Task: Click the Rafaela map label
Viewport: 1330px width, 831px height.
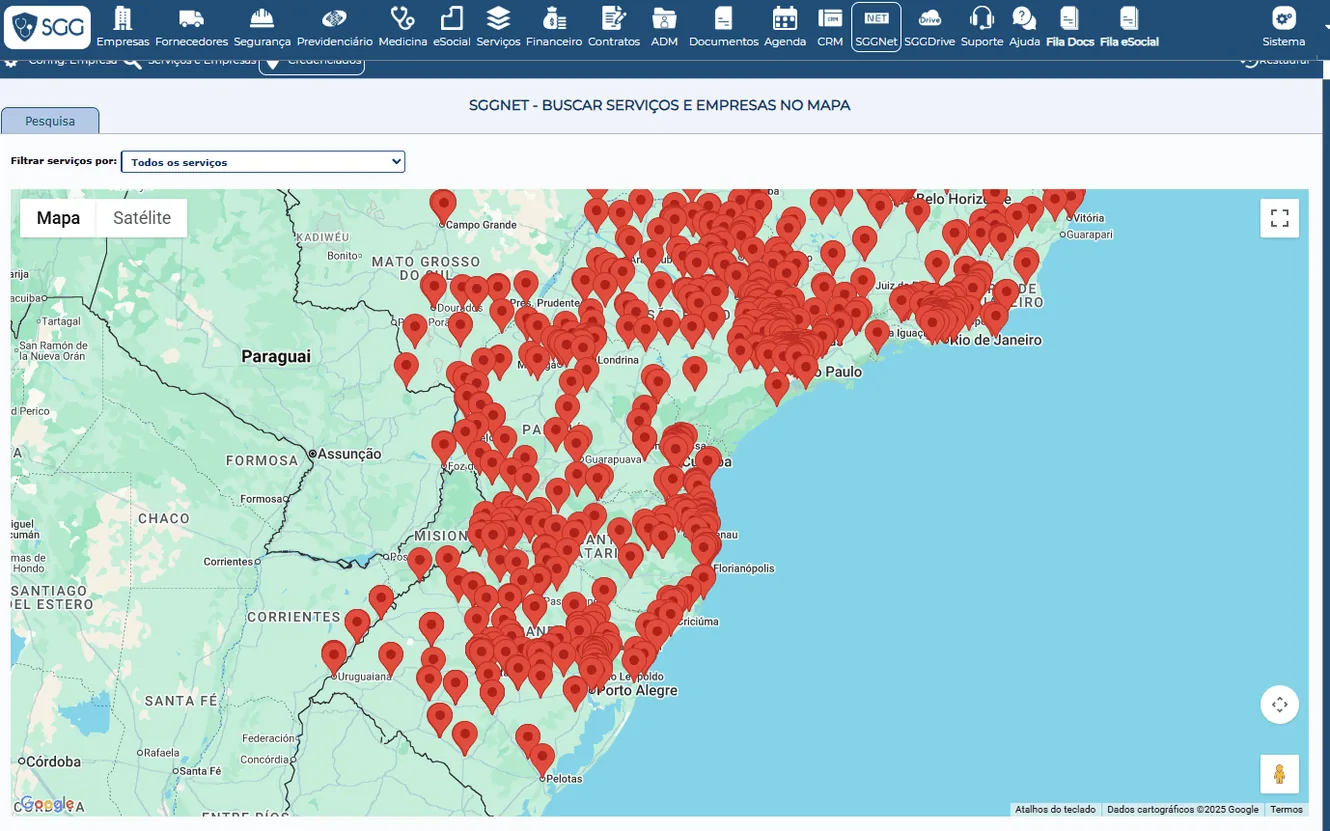Action: (160, 753)
